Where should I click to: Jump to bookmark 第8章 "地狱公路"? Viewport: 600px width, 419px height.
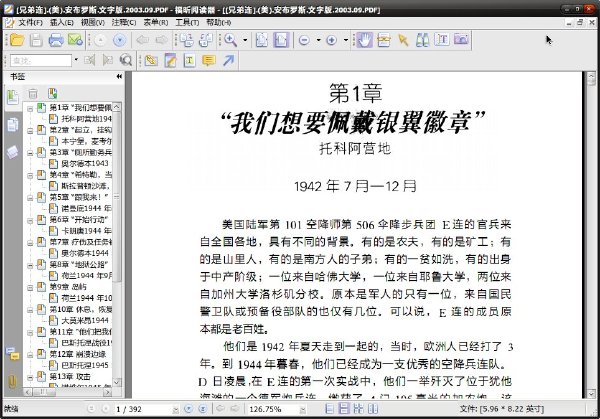tap(79, 264)
